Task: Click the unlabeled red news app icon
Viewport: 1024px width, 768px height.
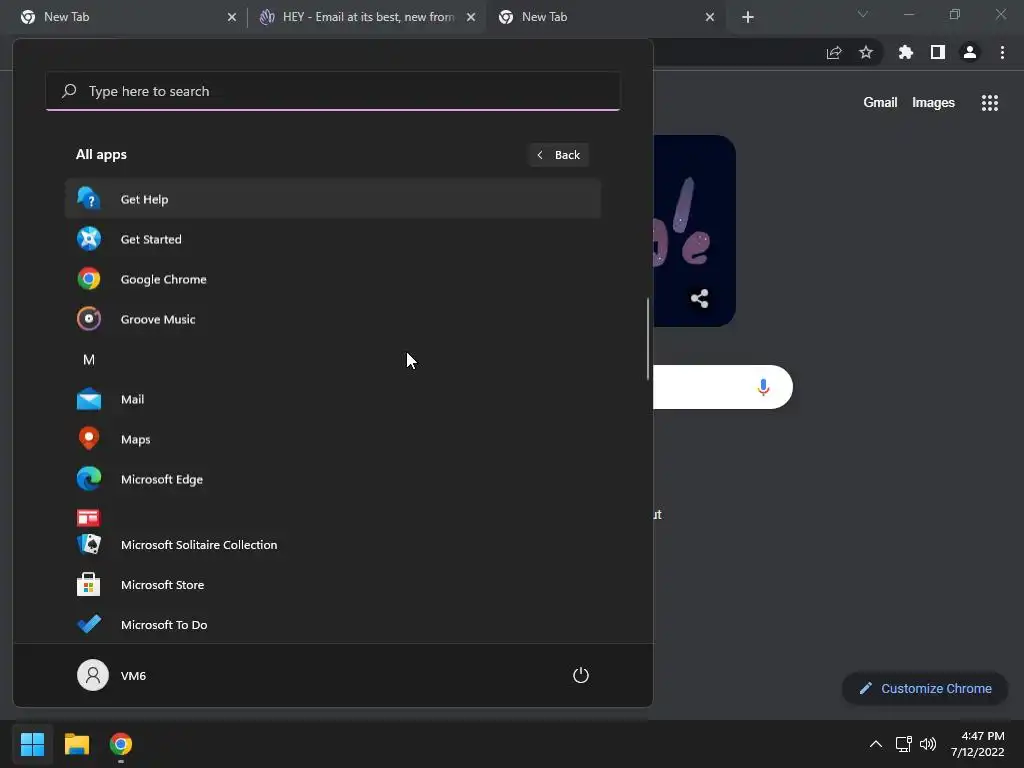Action: [x=88, y=518]
